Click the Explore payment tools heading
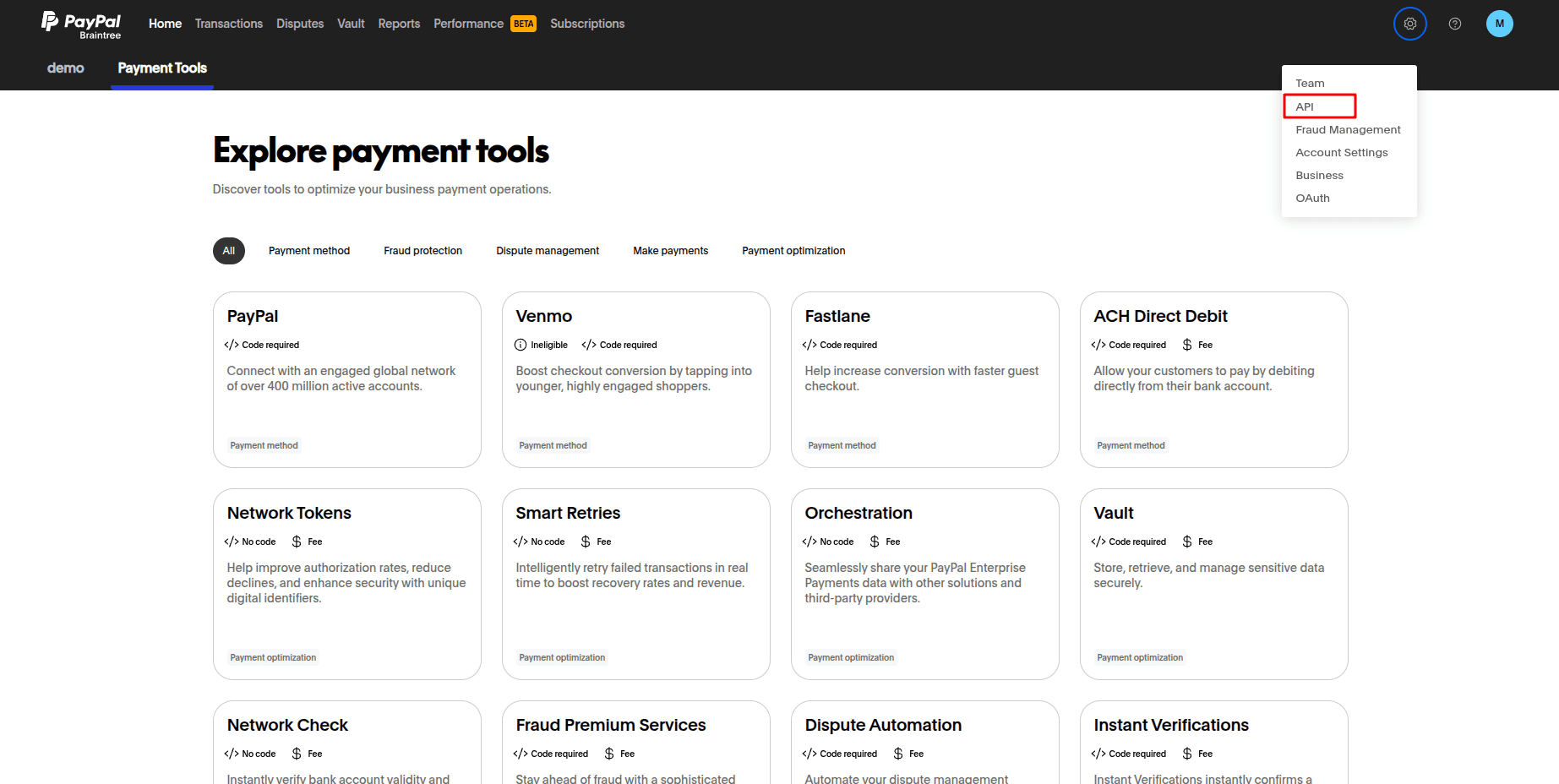The image size is (1559, 784). [381, 151]
